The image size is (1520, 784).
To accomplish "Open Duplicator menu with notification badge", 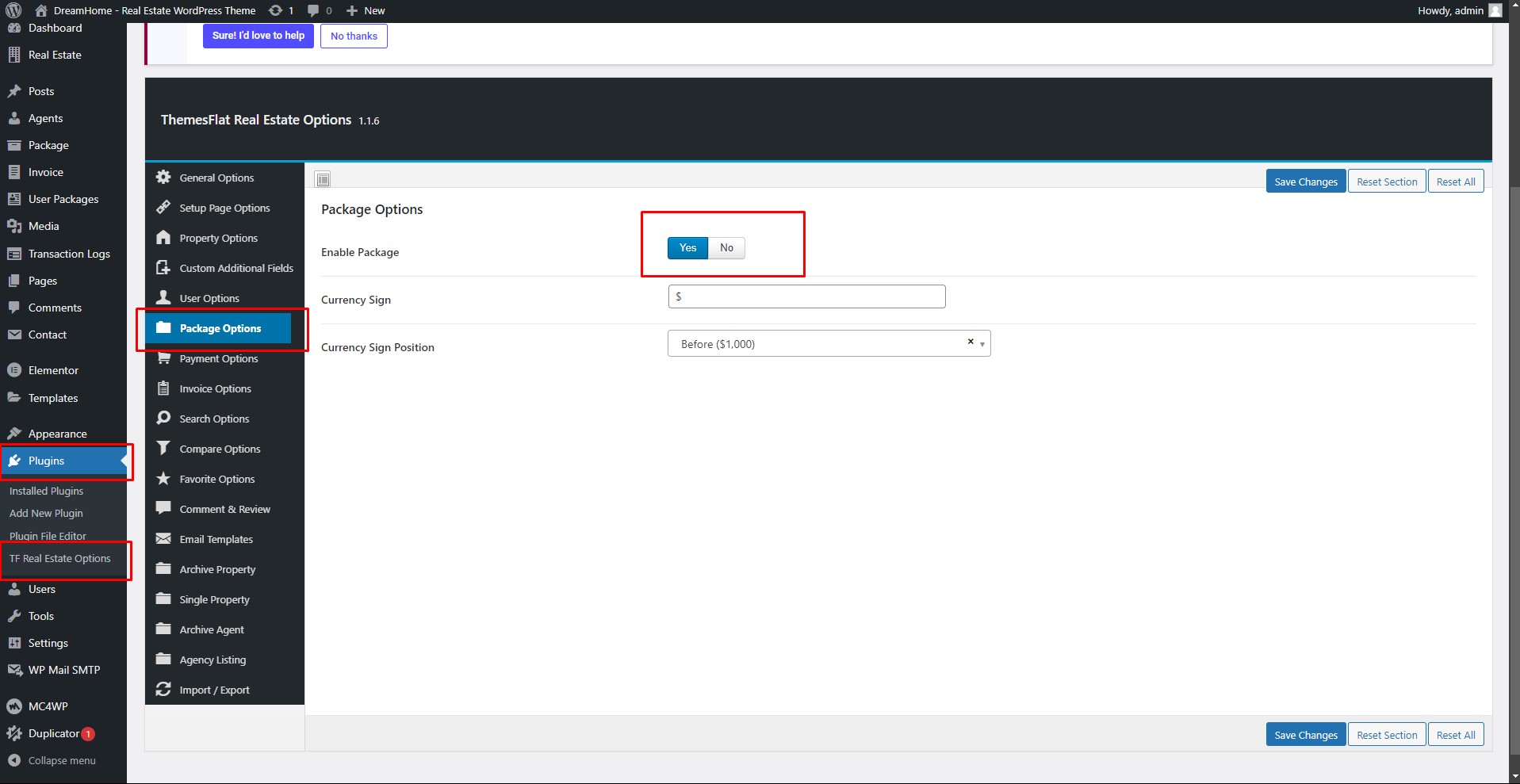I will (x=63, y=733).
